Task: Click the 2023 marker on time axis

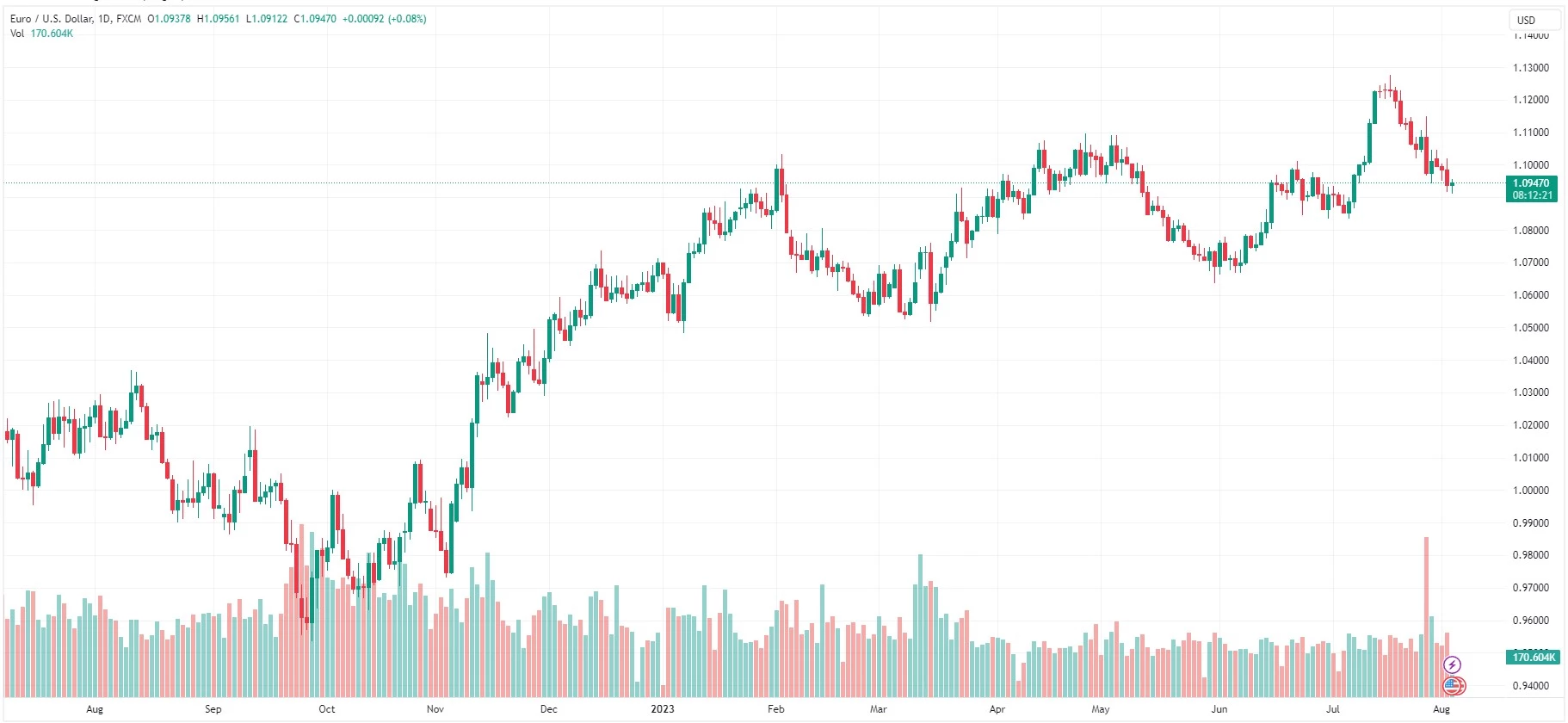Action: (662, 709)
